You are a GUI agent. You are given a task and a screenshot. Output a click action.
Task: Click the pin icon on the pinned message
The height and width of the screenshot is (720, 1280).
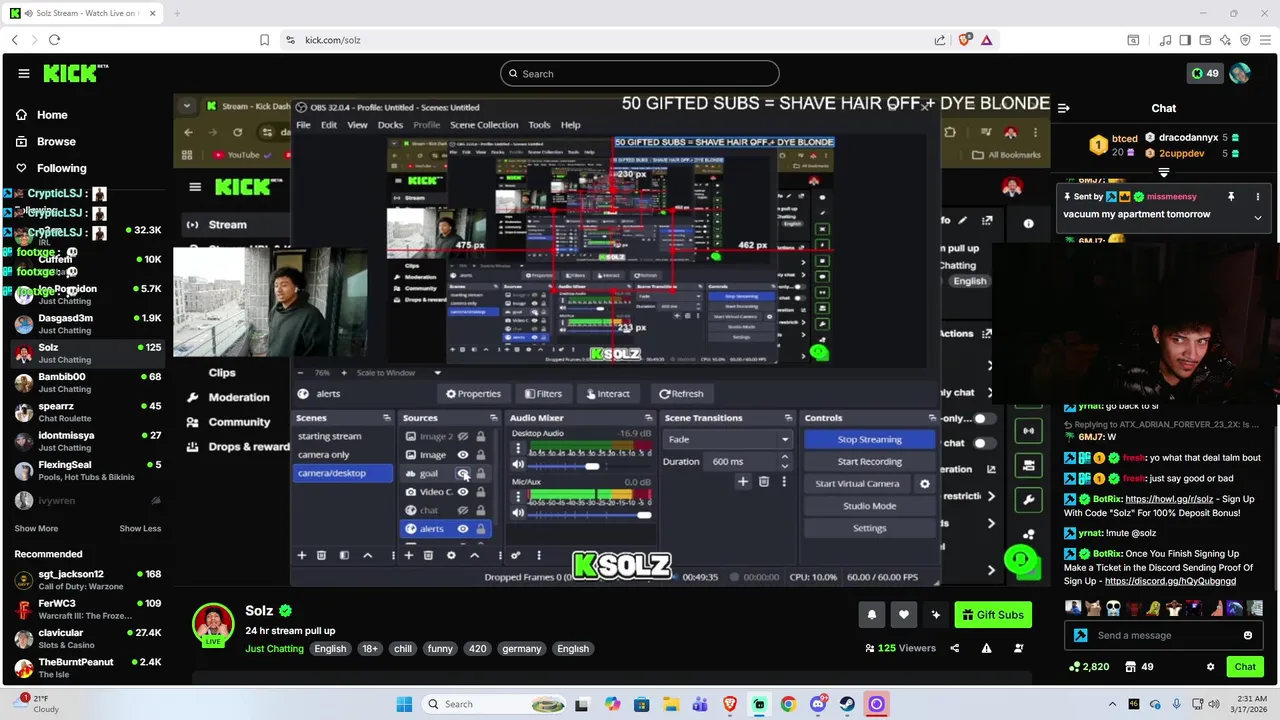pos(1231,197)
